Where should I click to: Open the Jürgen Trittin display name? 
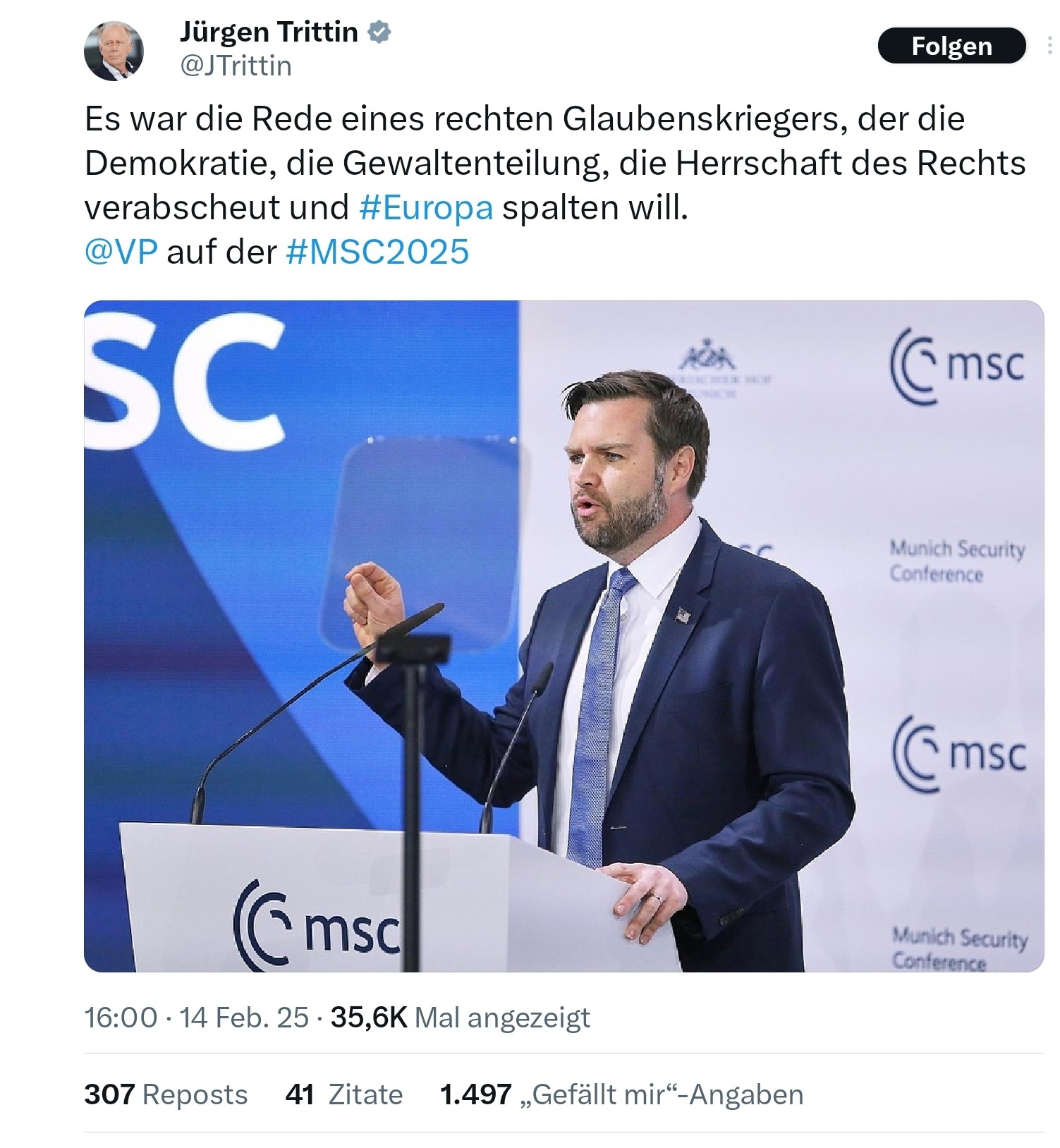[x=269, y=32]
